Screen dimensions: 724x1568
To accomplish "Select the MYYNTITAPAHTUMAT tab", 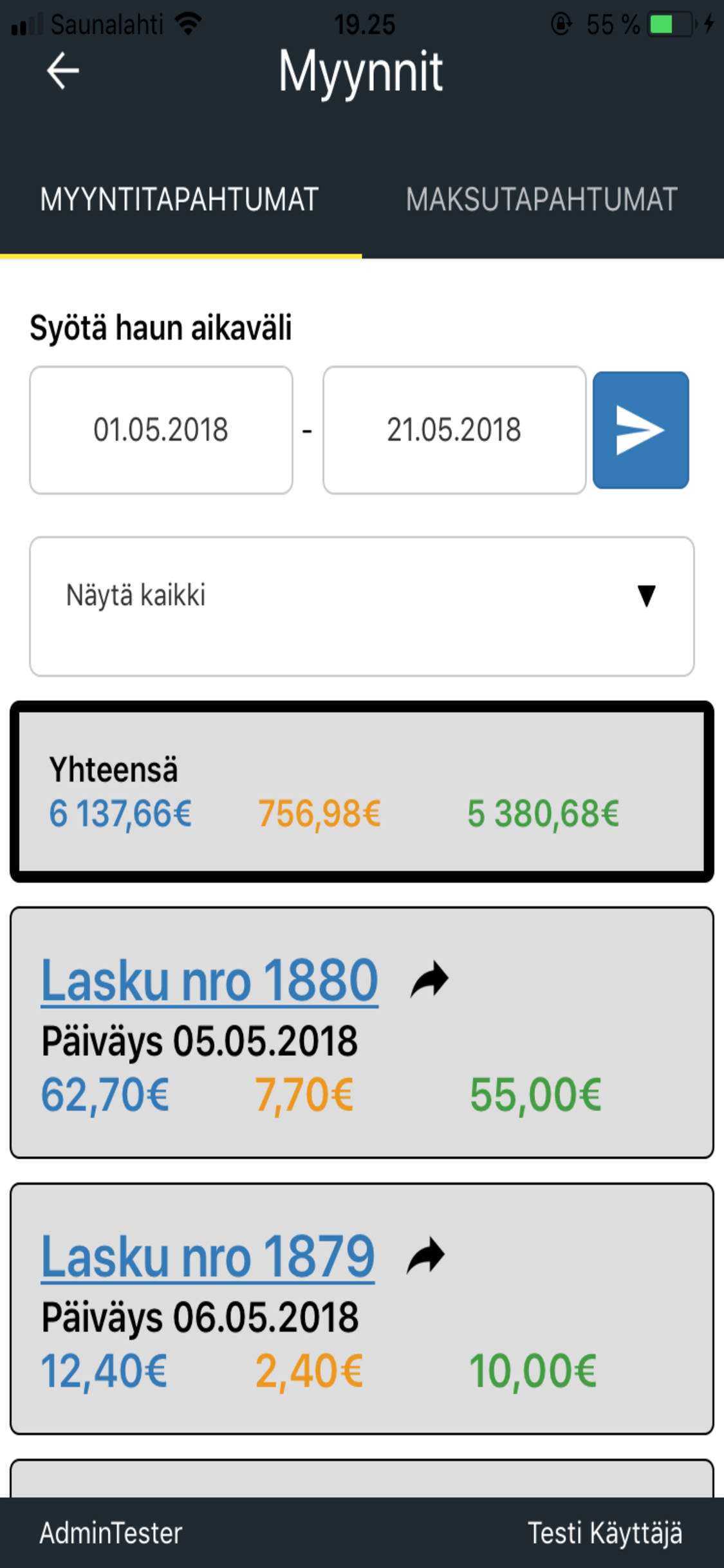I will coord(180,200).
